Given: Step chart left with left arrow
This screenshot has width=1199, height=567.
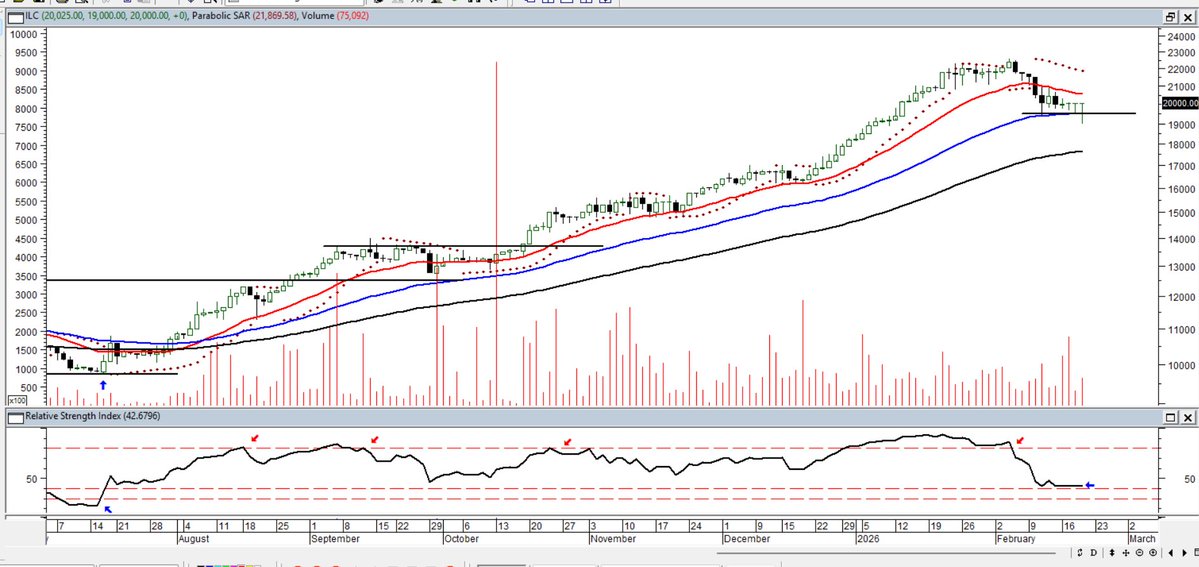Looking at the screenshot, I should [x=1171, y=552].
